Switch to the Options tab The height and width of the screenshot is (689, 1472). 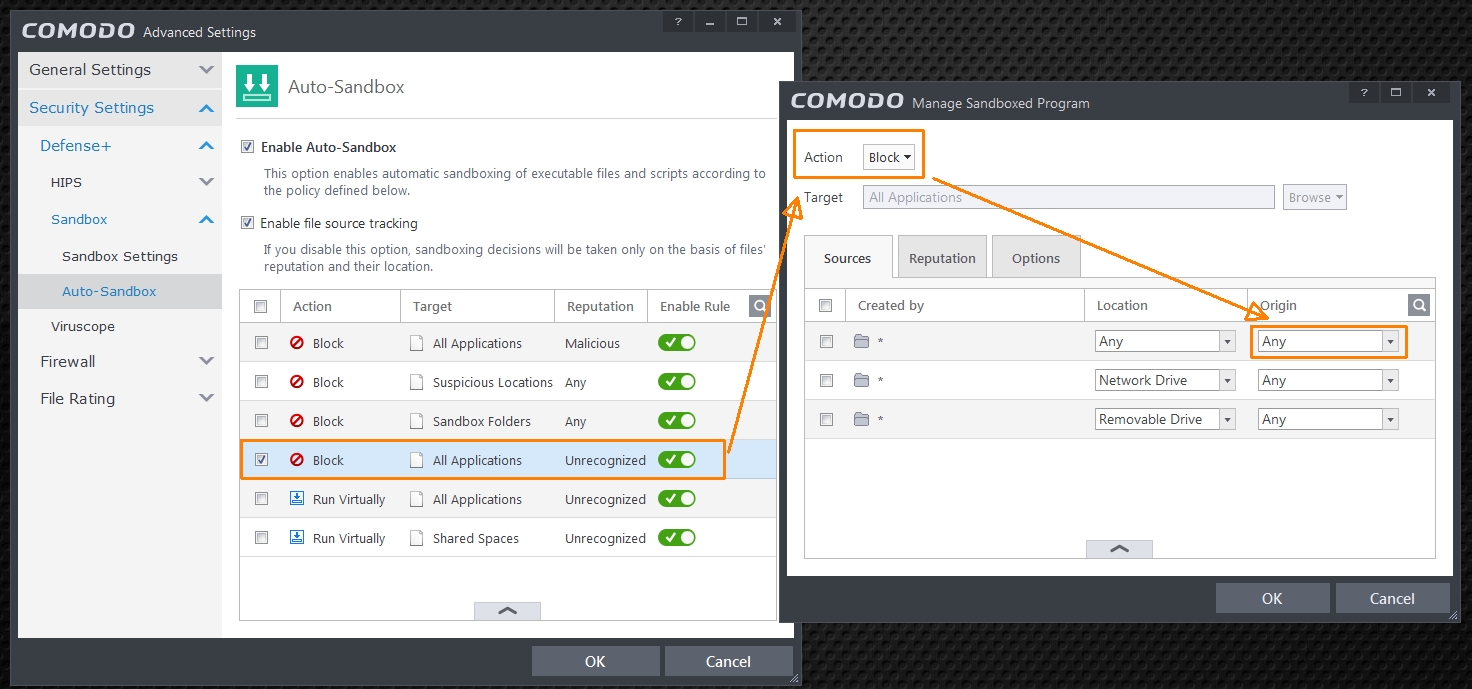pos(1036,257)
